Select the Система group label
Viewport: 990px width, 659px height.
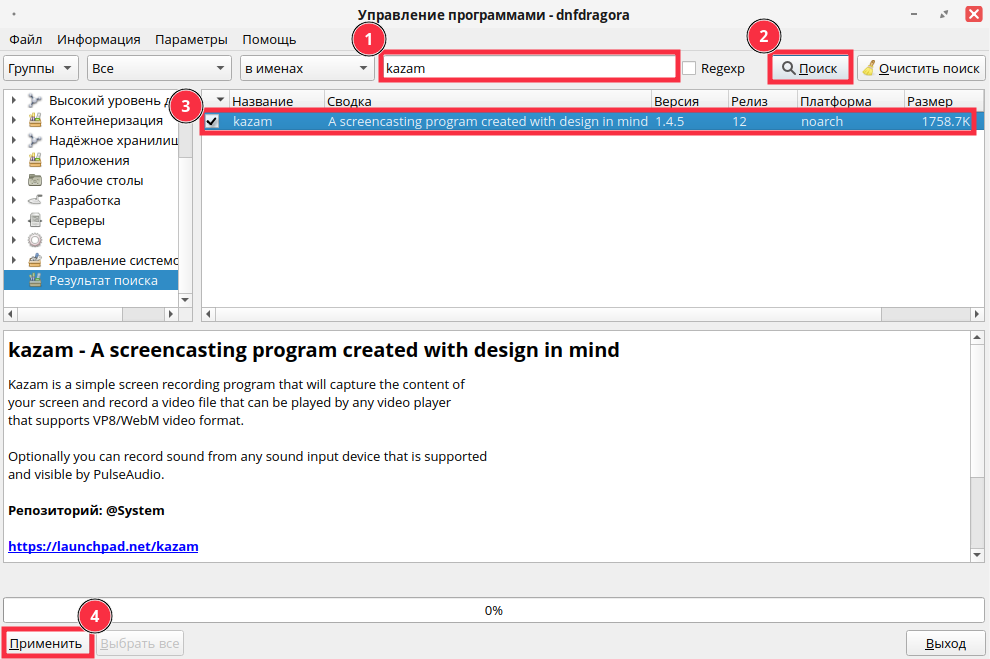[x=75, y=240]
